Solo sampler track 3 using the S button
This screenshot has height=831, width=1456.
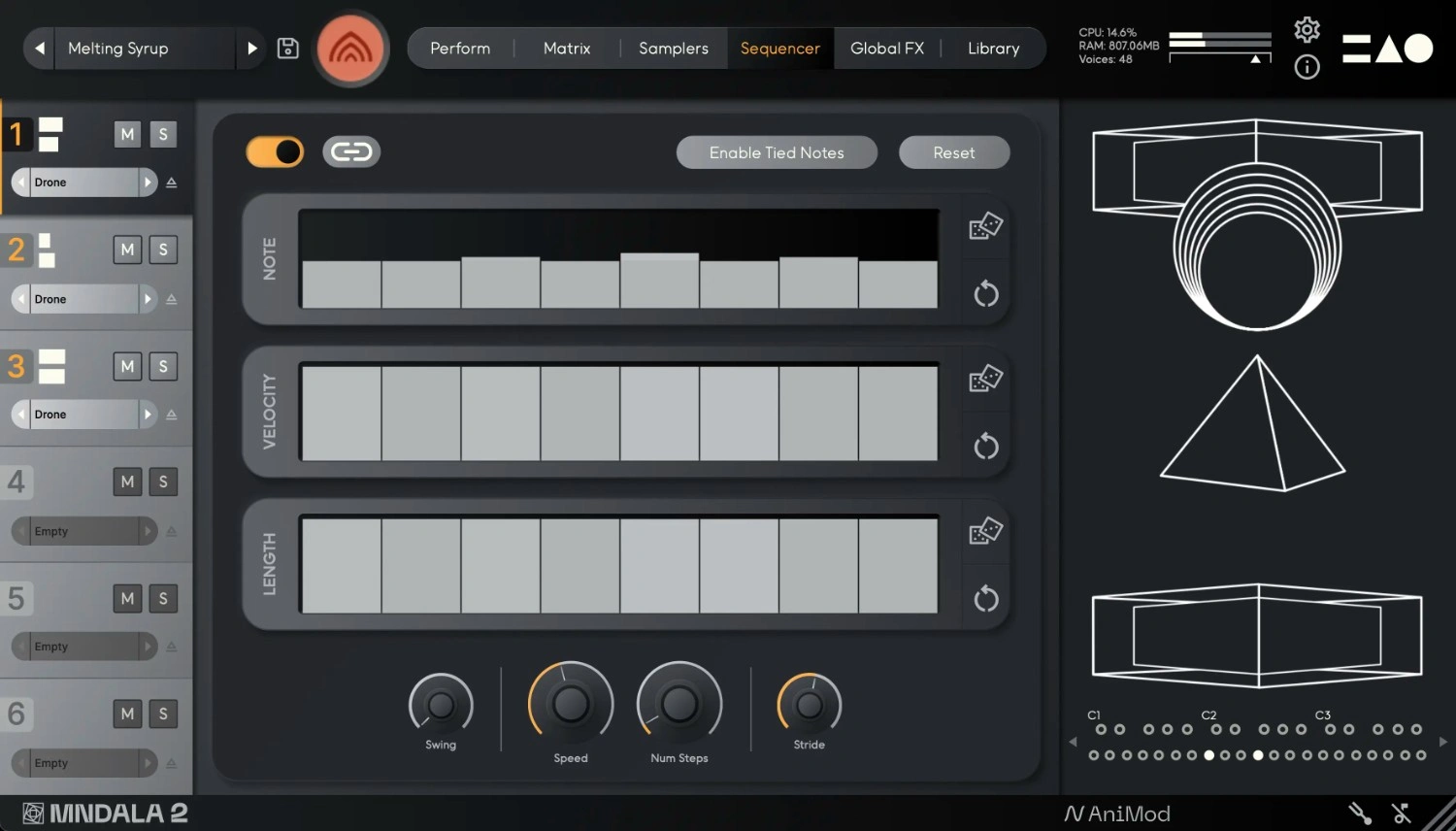tap(162, 366)
